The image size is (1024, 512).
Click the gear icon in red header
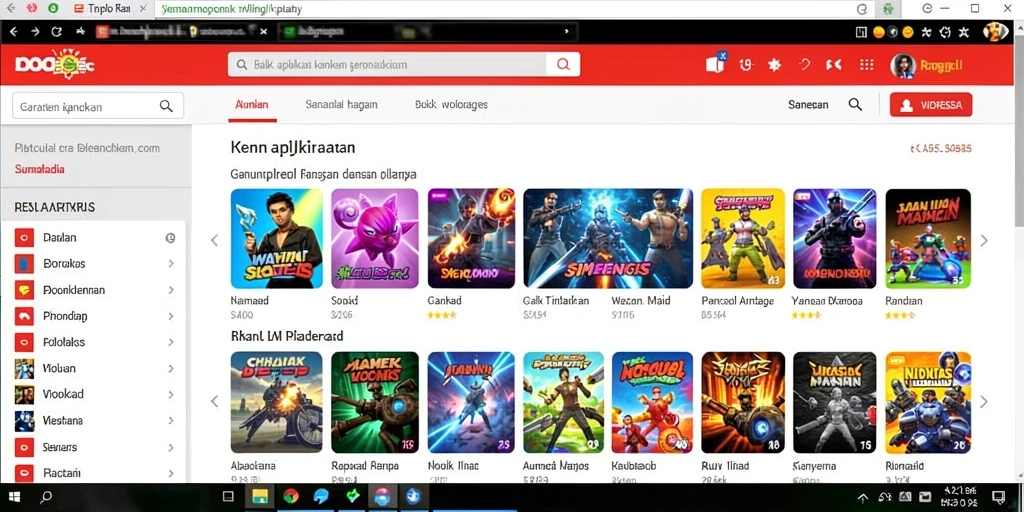click(775, 65)
